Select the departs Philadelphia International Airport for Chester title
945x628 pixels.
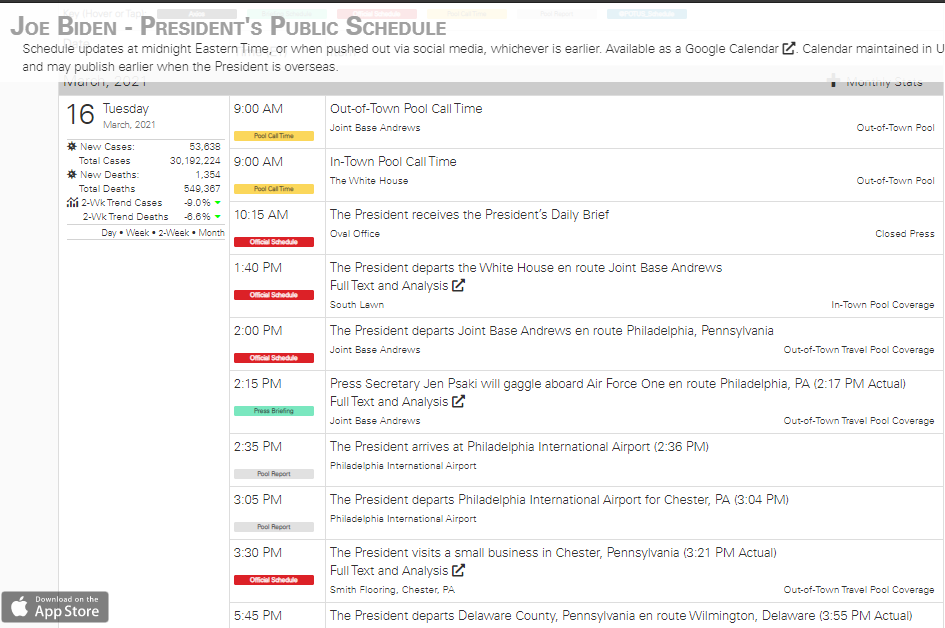(559, 500)
